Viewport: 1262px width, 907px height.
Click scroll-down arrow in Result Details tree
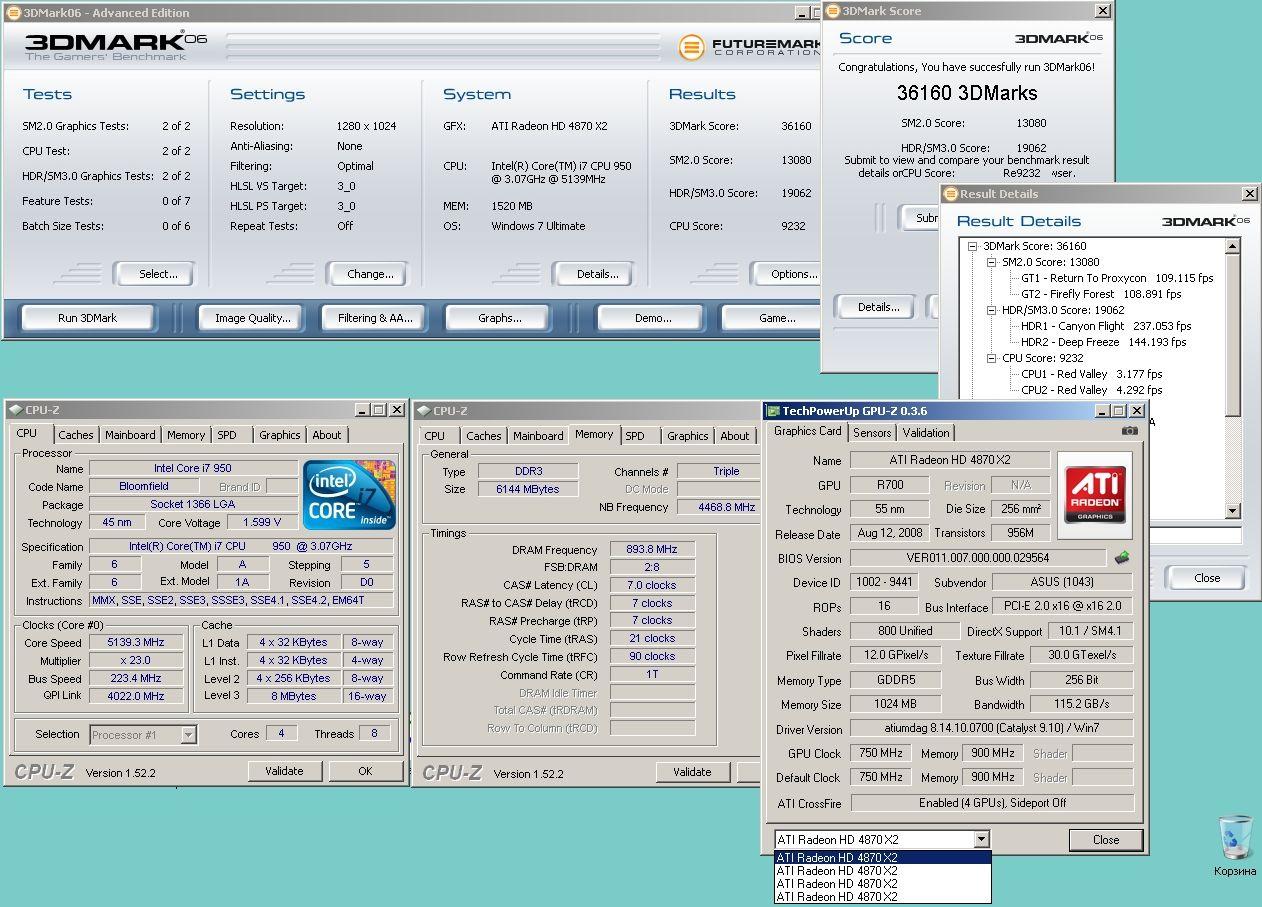(1232, 511)
